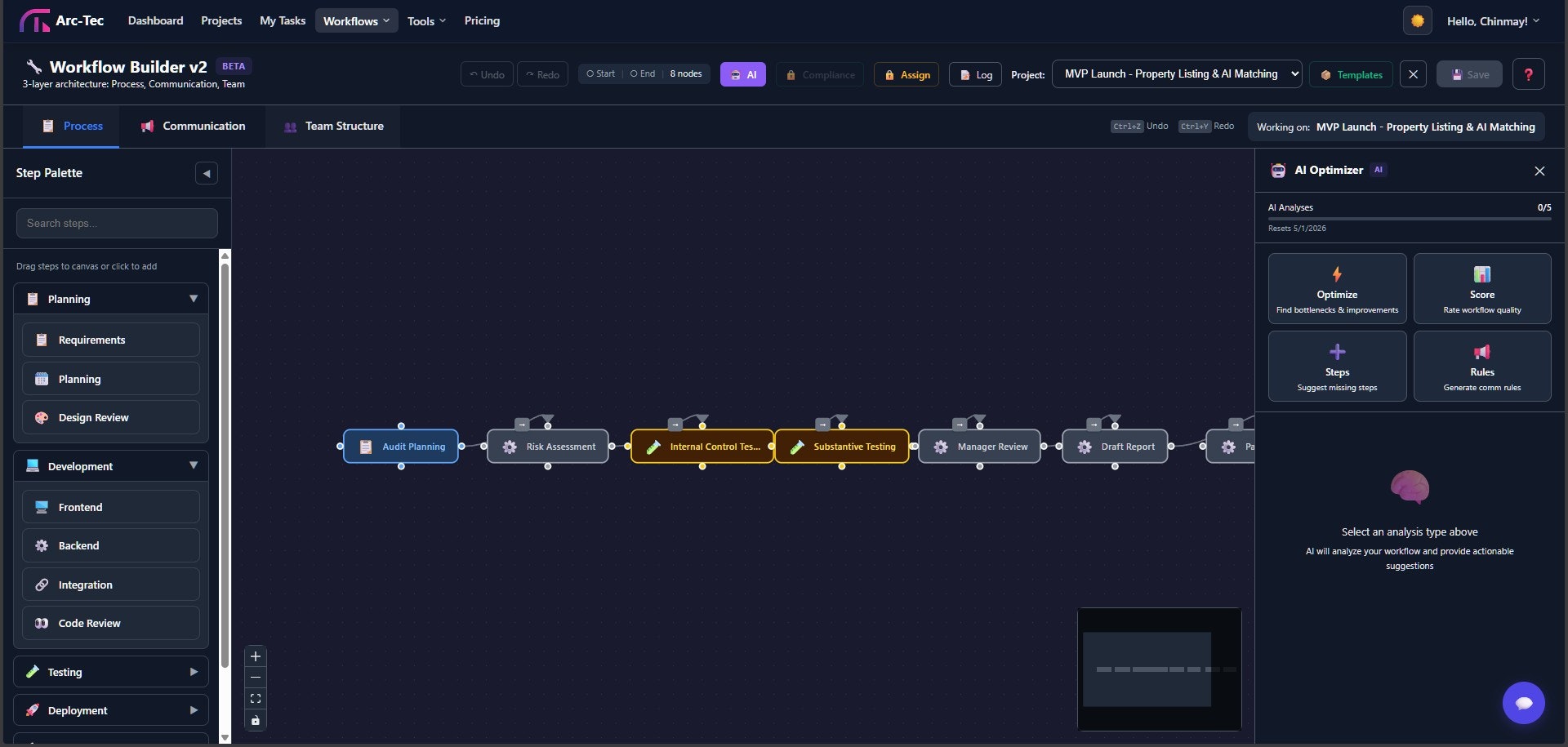Click the arrow badge above Risk Assessment node
1568x747 pixels.
click(x=522, y=425)
